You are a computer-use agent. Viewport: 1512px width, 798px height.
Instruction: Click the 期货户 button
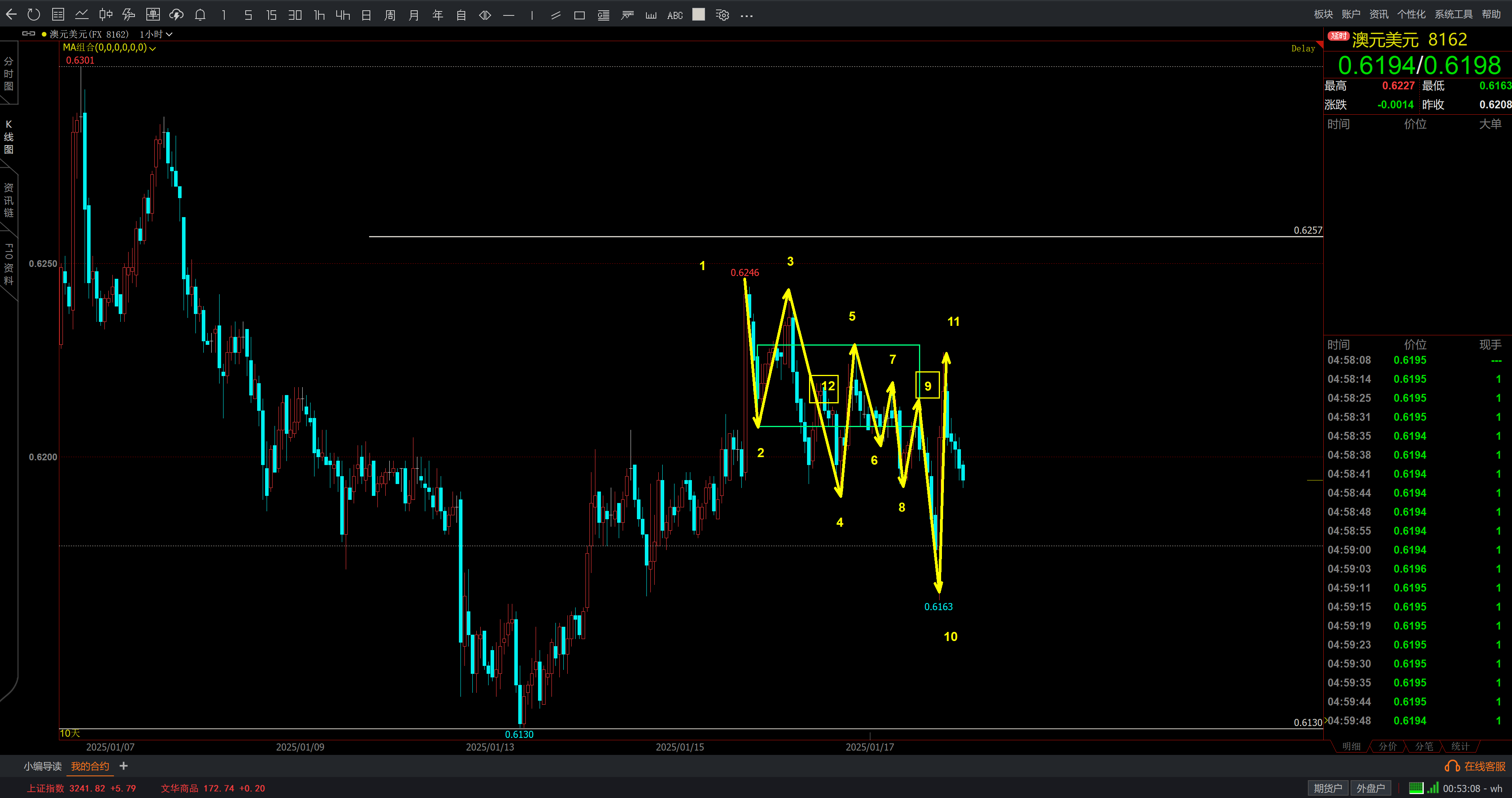(x=1328, y=788)
